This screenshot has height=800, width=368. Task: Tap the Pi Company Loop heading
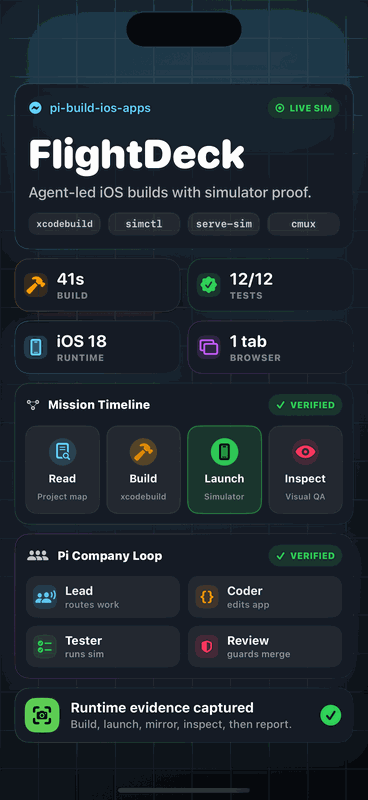110,556
